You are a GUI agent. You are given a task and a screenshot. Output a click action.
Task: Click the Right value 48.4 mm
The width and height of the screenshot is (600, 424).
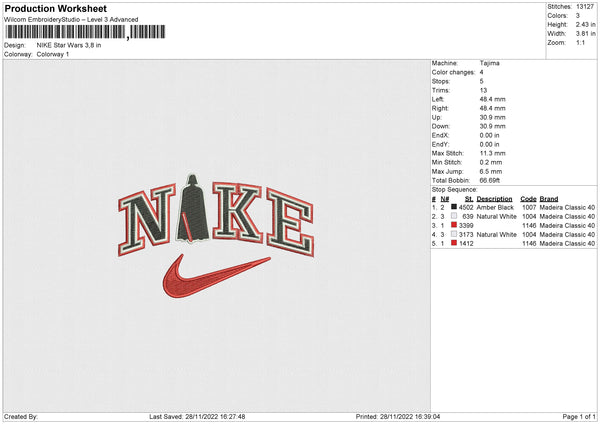492,108
